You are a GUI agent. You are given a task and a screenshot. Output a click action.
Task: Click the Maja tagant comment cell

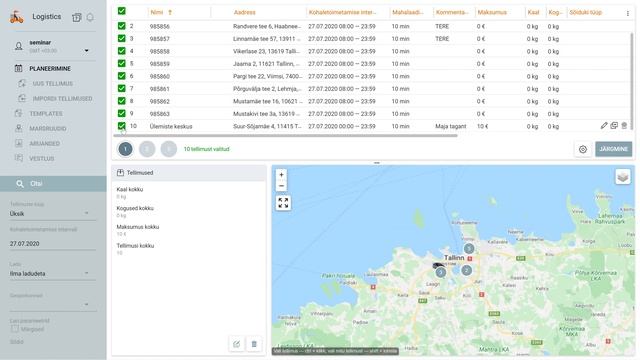(451, 126)
